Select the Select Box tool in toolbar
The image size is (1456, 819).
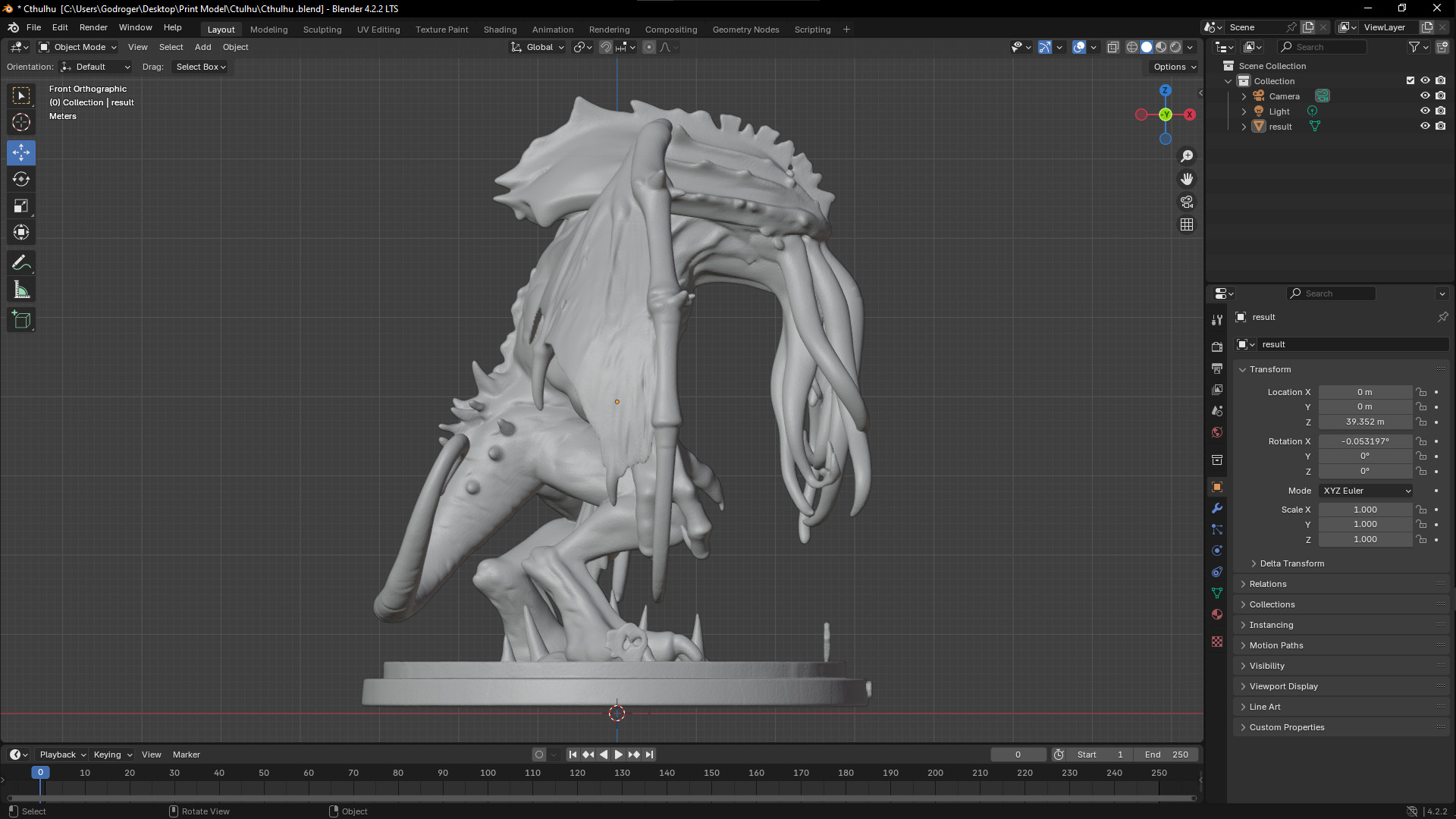click(21, 96)
